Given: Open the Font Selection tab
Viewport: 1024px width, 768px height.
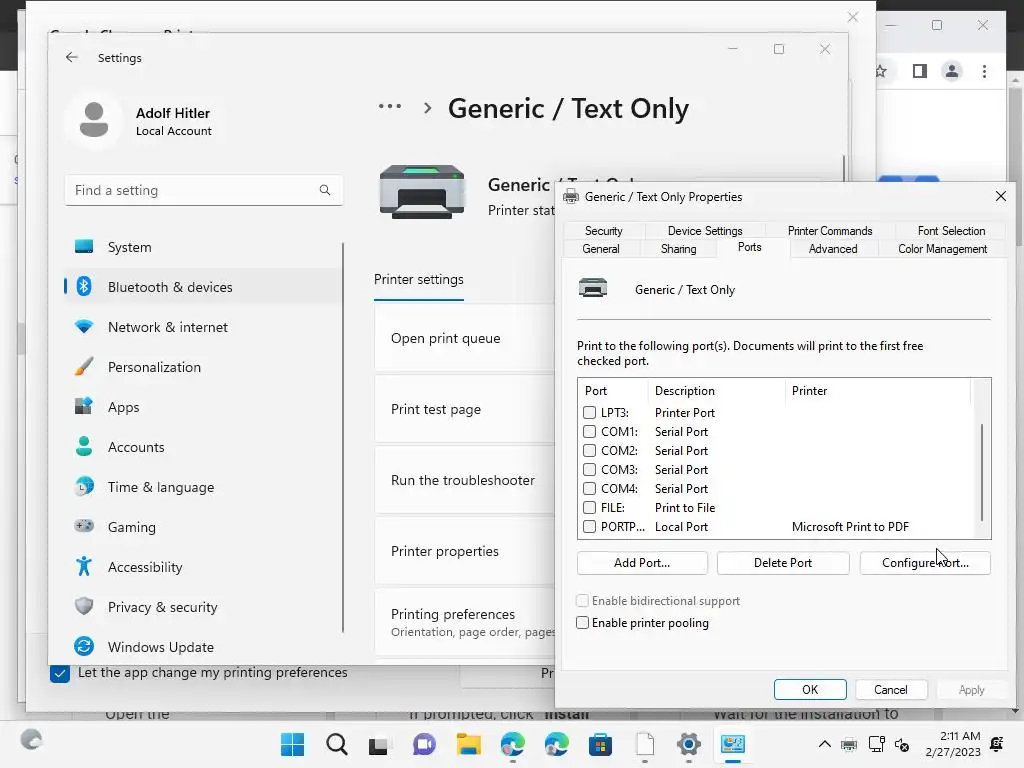Looking at the screenshot, I should pos(951,231).
